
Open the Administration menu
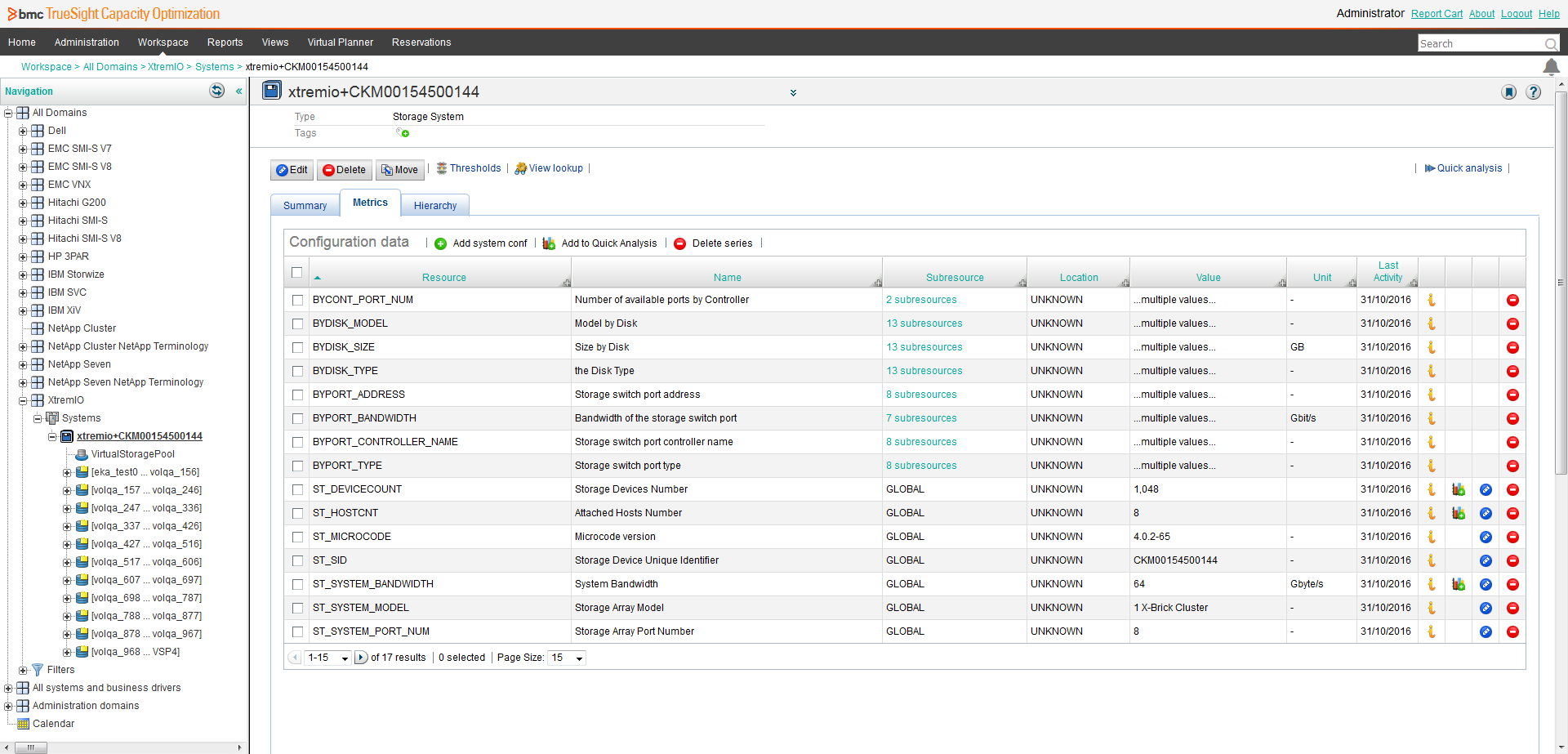pyautogui.click(x=87, y=42)
